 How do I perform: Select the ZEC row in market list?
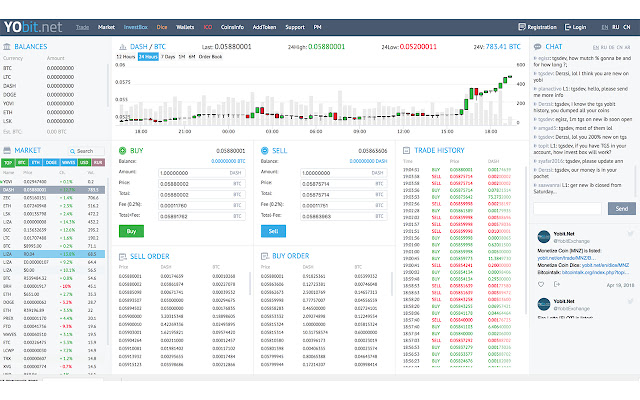click(53, 198)
